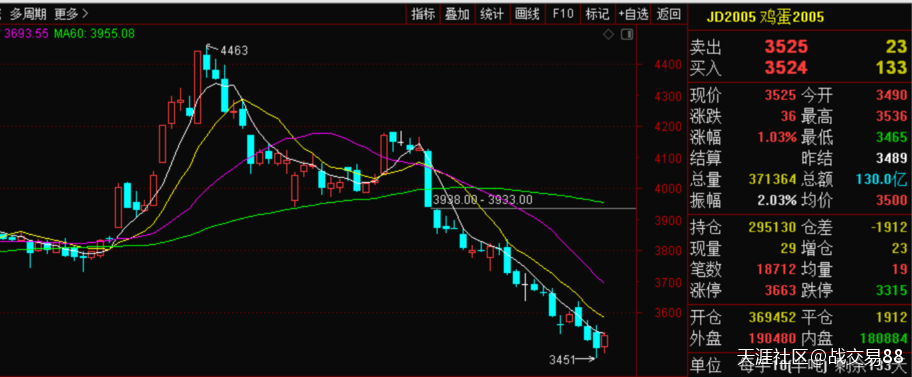Click the 买入 buy price 3524

click(786, 68)
